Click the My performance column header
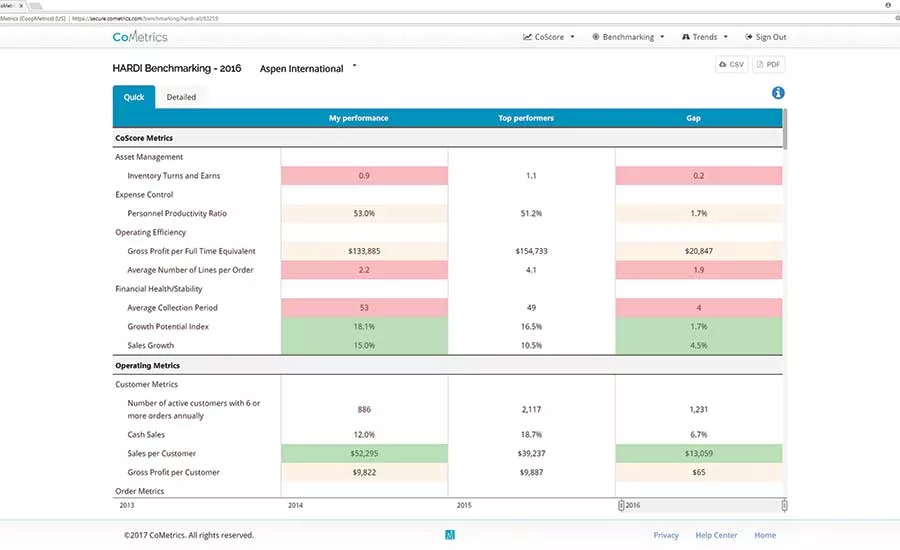 point(359,118)
